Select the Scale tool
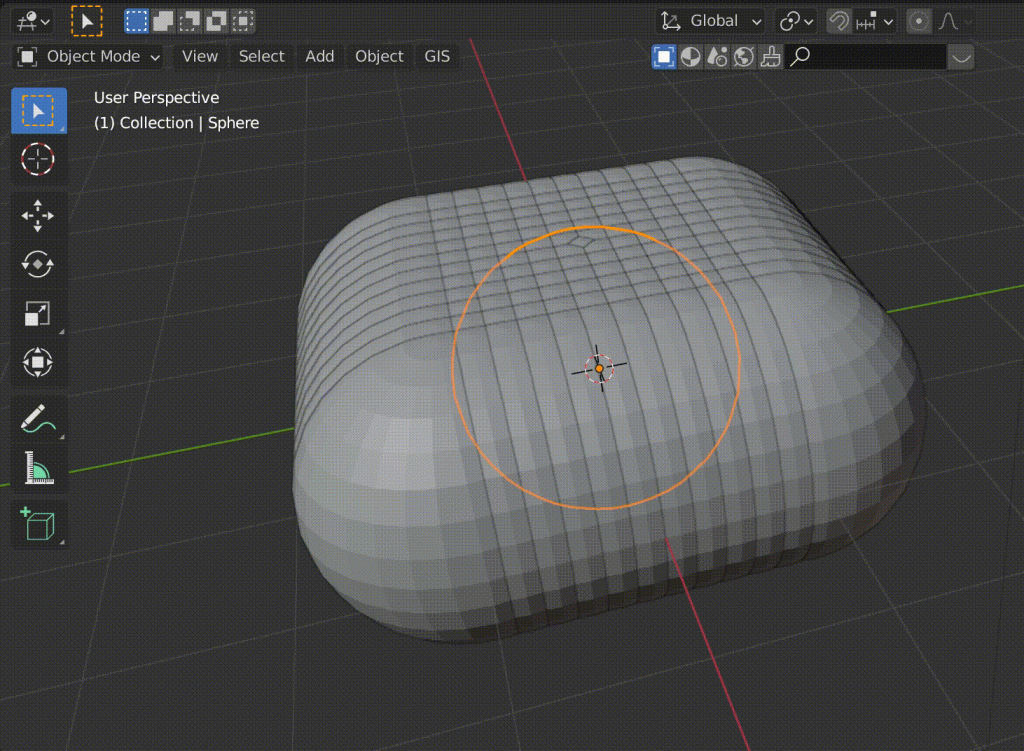 point(38,313)
